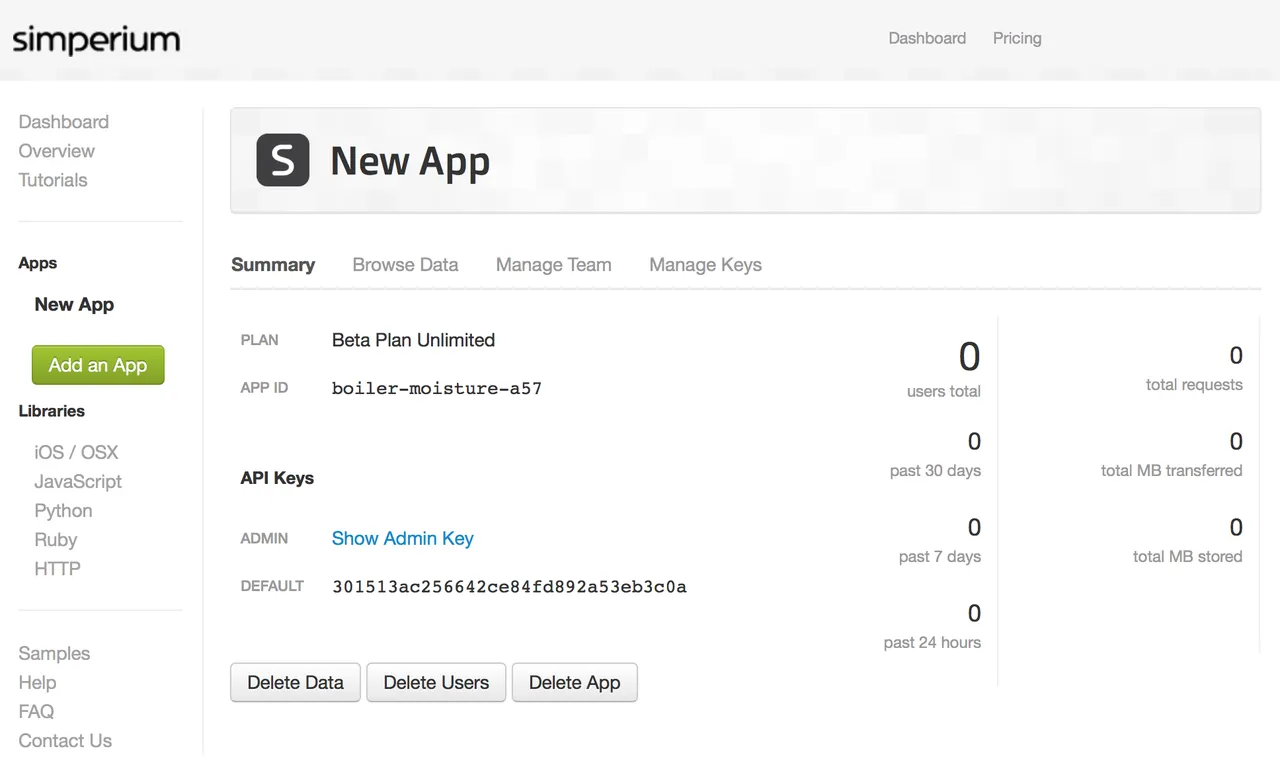This screenshot has height=763, width=1280.
Task: Click the default API key value
Action: 509,587
